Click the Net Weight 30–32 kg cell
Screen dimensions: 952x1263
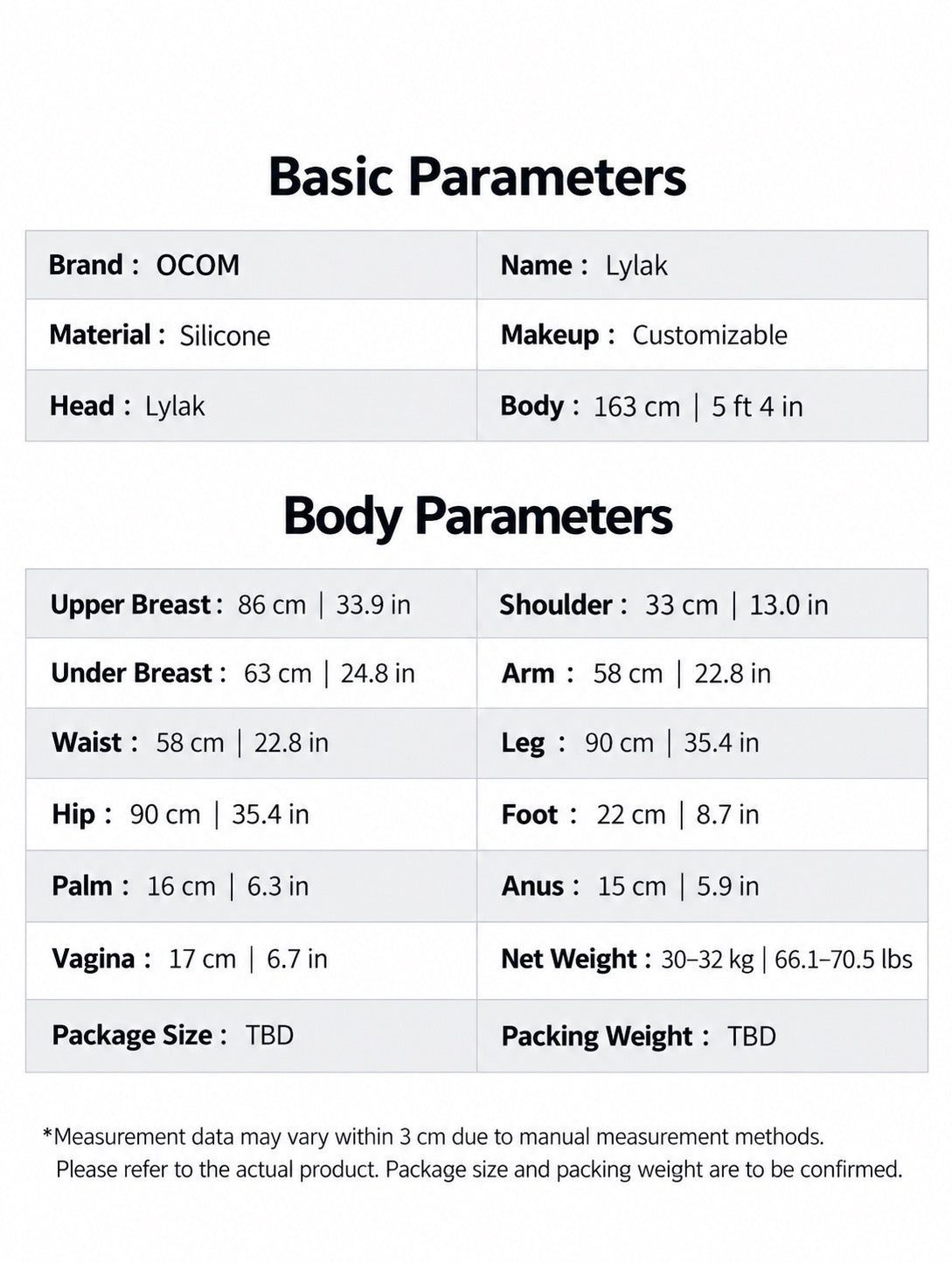(x=702, y=960)
